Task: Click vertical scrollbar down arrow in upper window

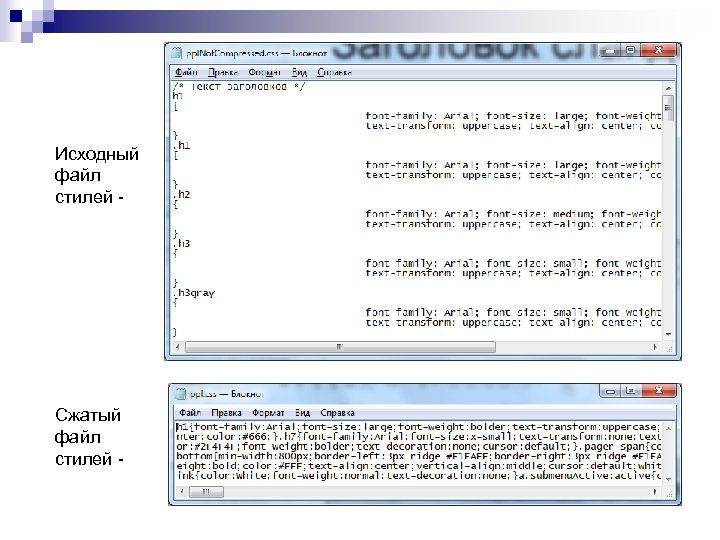Action: (x=668, y=334)
